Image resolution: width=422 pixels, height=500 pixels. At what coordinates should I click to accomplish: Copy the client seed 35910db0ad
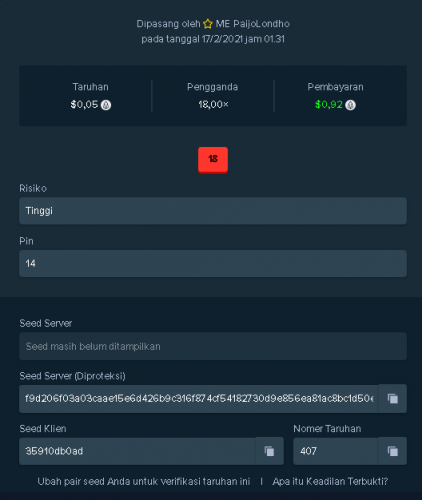[x=269, y=451]
